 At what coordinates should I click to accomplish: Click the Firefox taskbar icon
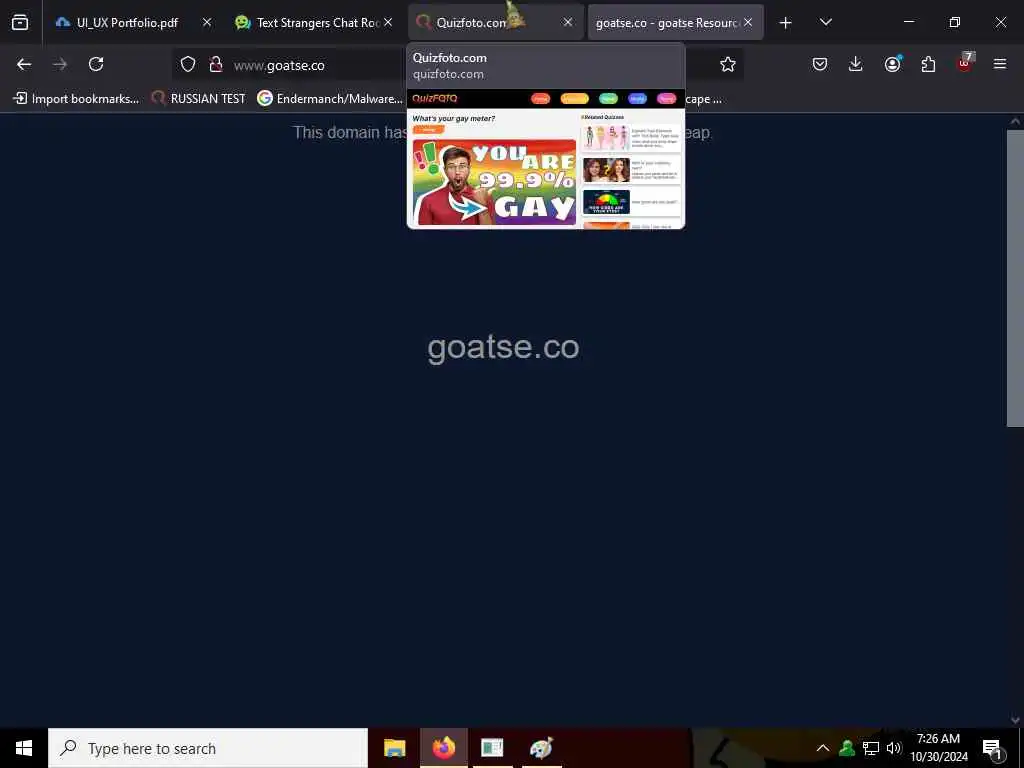[x=443, y=748]
